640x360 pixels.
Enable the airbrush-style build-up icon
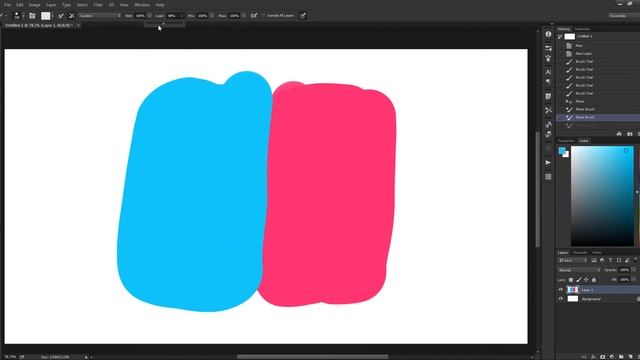pyautogui.click(x=254, y=16)
